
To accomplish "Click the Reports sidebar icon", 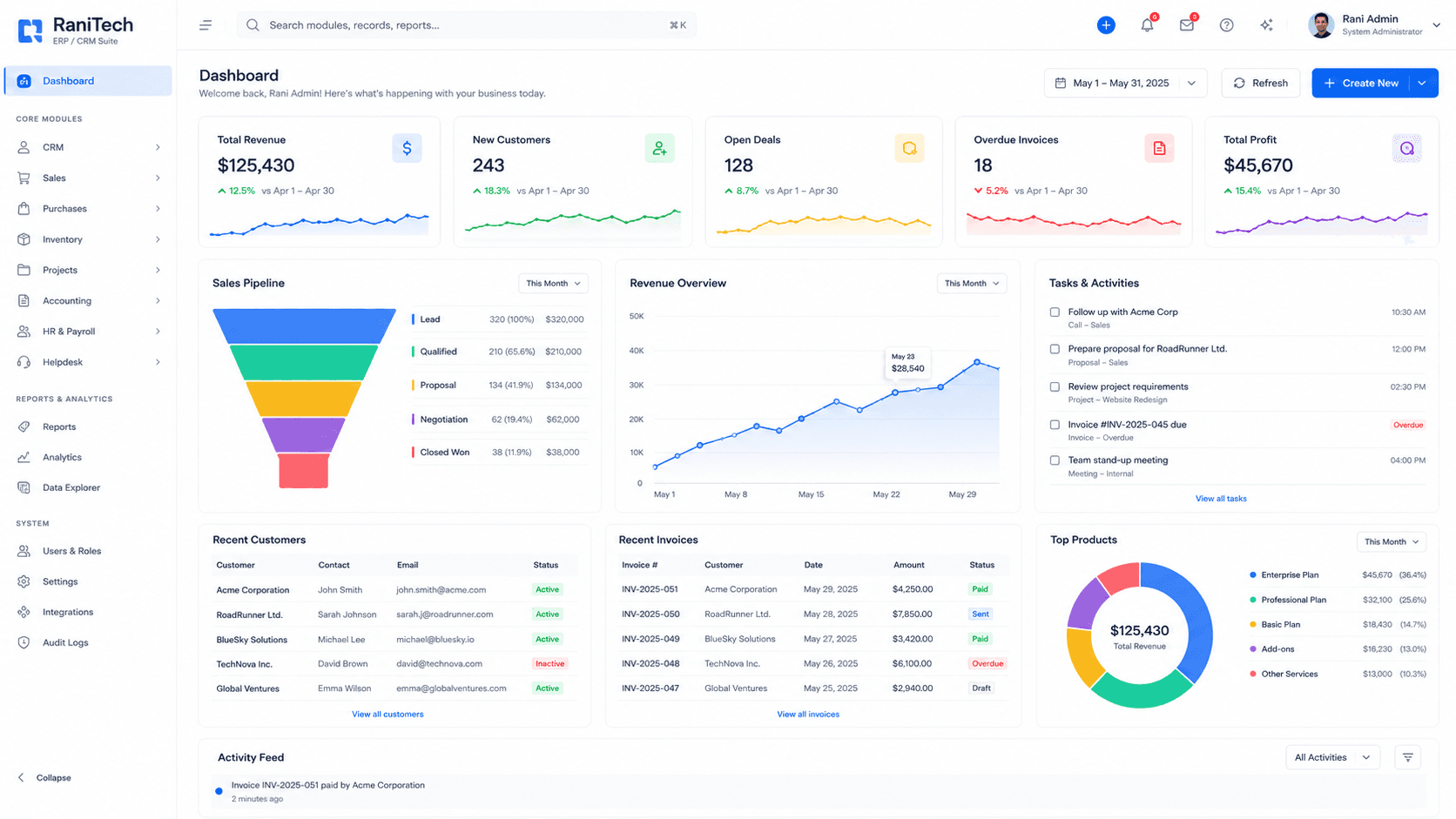I will coord(24,426).
